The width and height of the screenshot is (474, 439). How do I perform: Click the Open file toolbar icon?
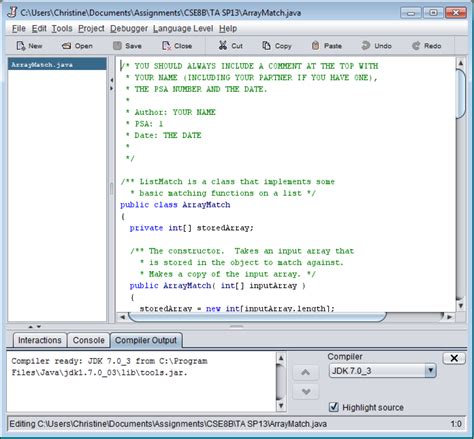[x=67, y=46]
